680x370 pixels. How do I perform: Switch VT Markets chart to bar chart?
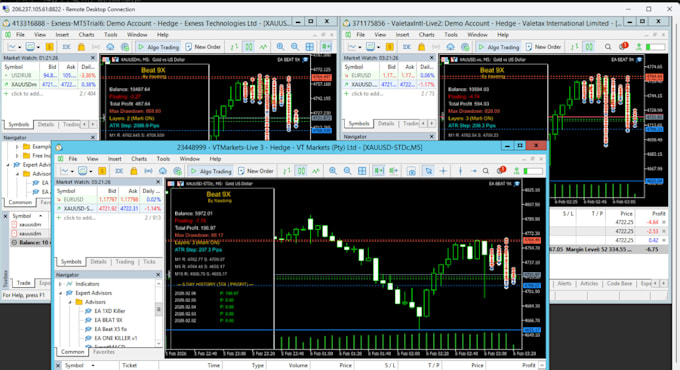pyautogui.click(x=287, y=171)
